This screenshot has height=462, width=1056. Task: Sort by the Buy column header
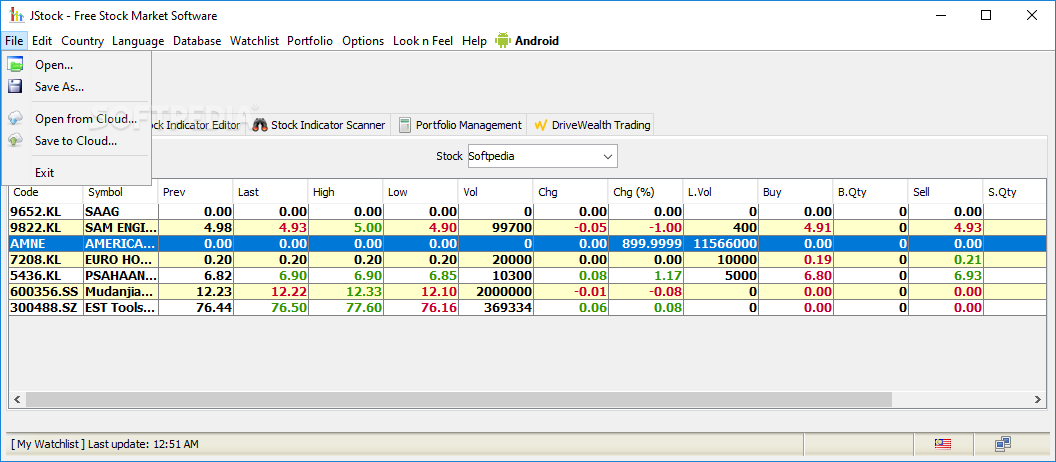click(795, 192)
